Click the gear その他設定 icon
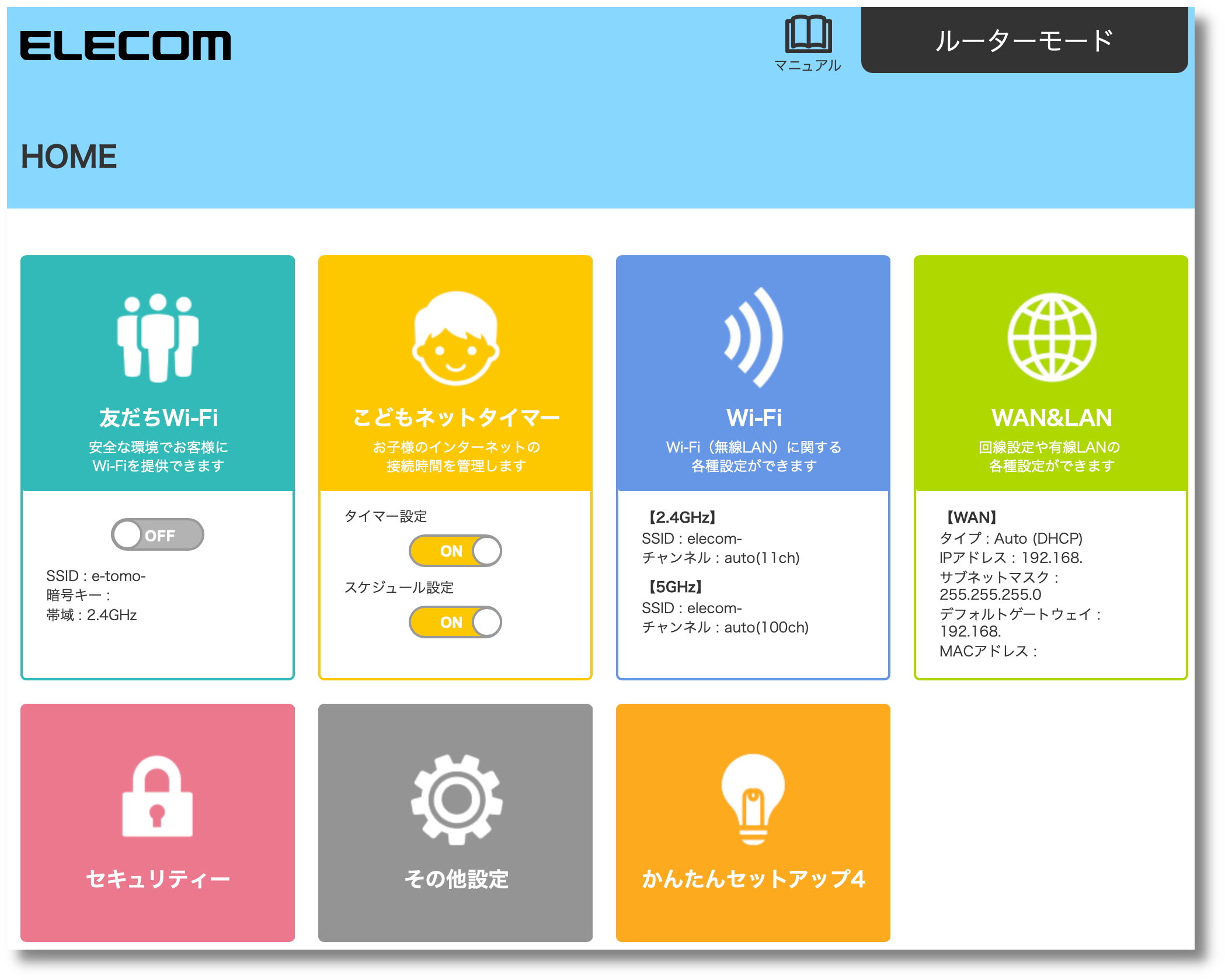Viewport: 1225px width, 980px height. 456,800
